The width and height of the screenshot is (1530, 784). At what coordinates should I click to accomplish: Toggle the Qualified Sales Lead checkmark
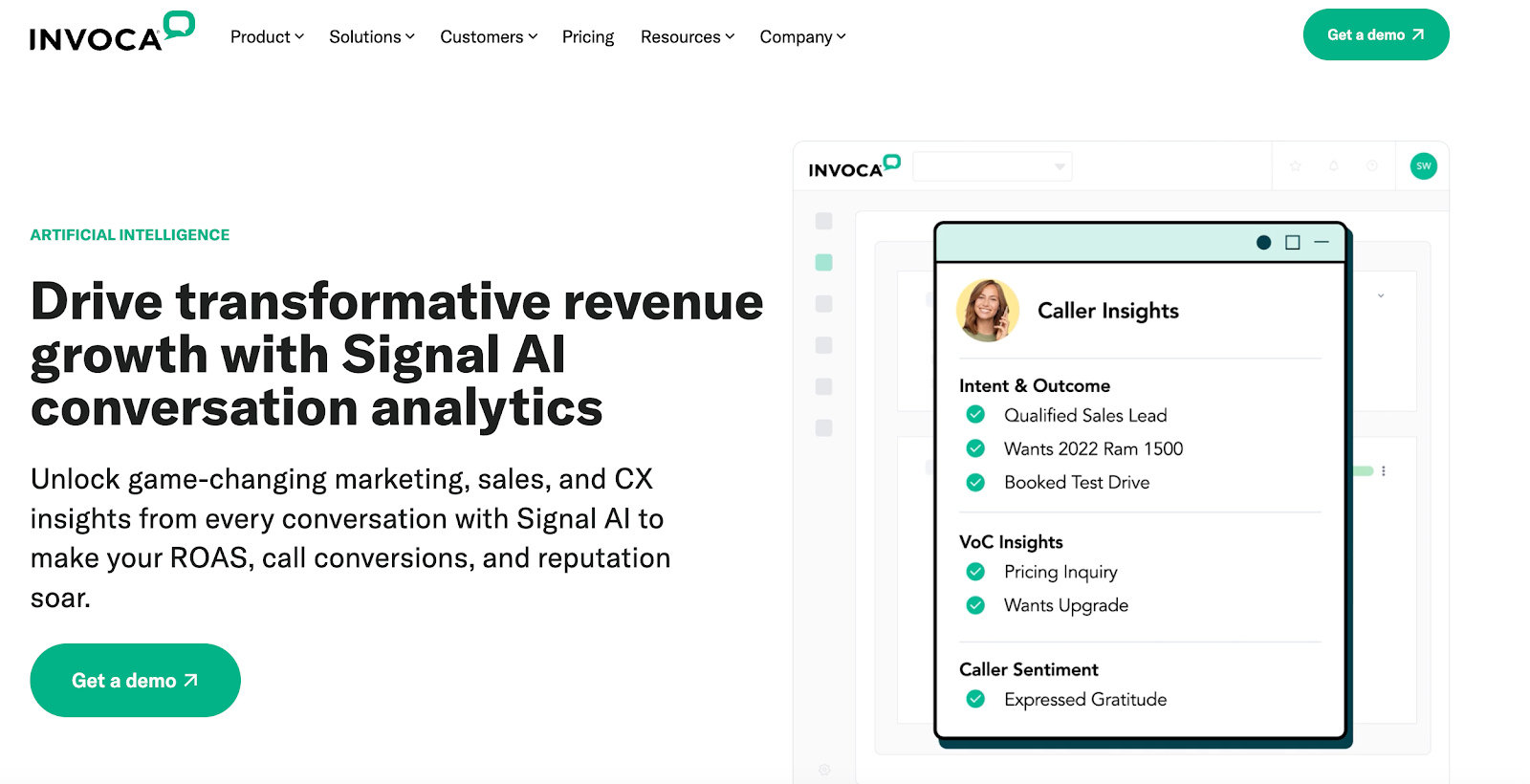tap(975, 414)
